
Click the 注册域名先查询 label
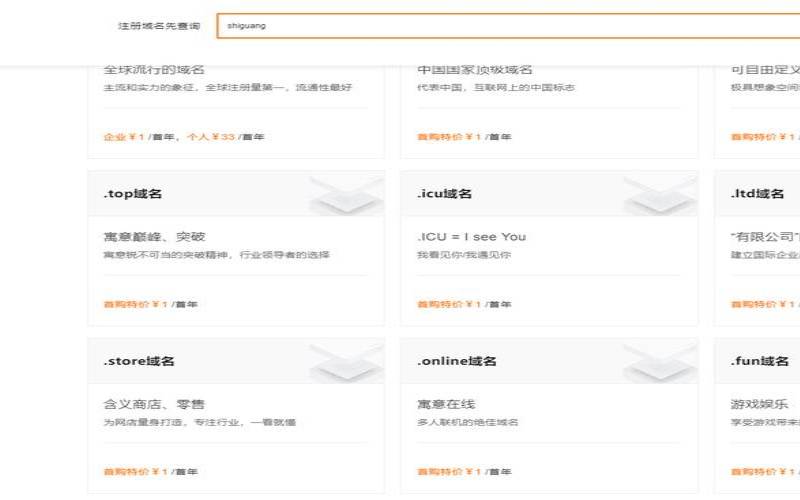click(x=159, y=26)
